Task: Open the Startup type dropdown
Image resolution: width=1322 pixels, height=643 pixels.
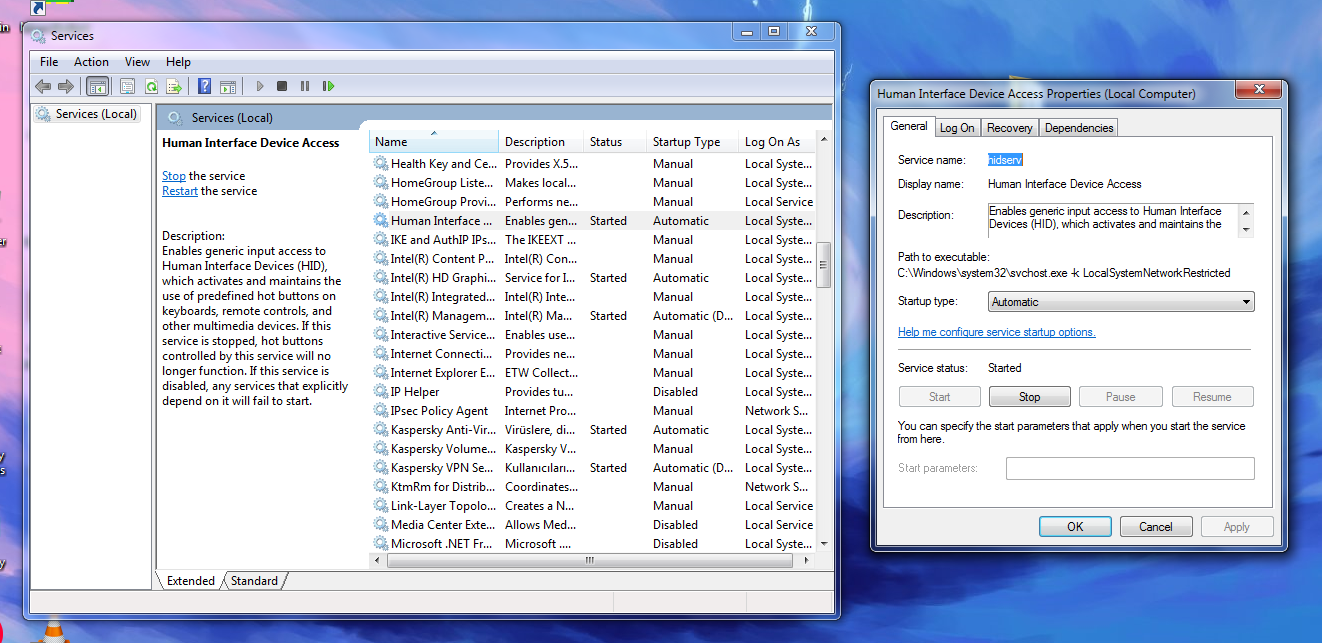Action: (x=1121, y=302)
